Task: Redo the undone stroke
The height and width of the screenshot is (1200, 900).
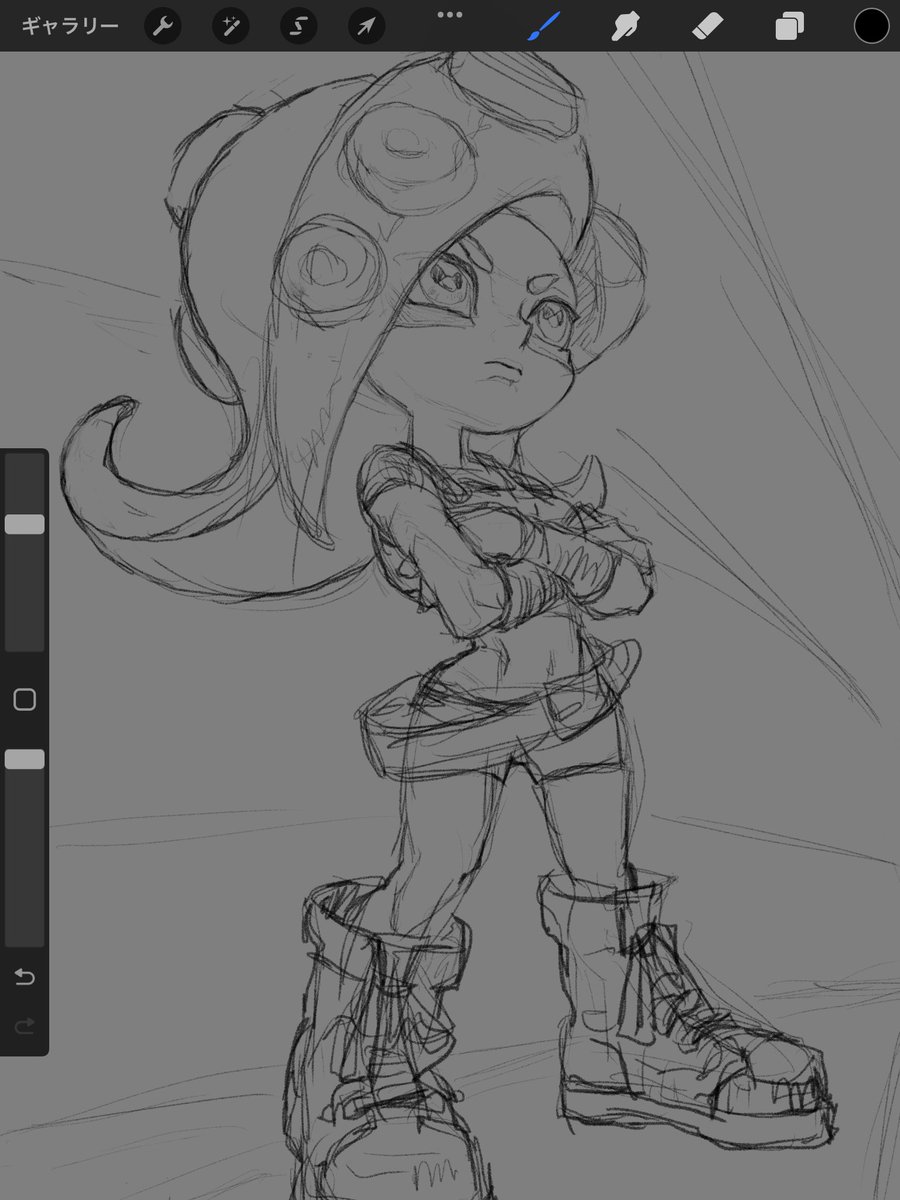Action: (25, 1025)
